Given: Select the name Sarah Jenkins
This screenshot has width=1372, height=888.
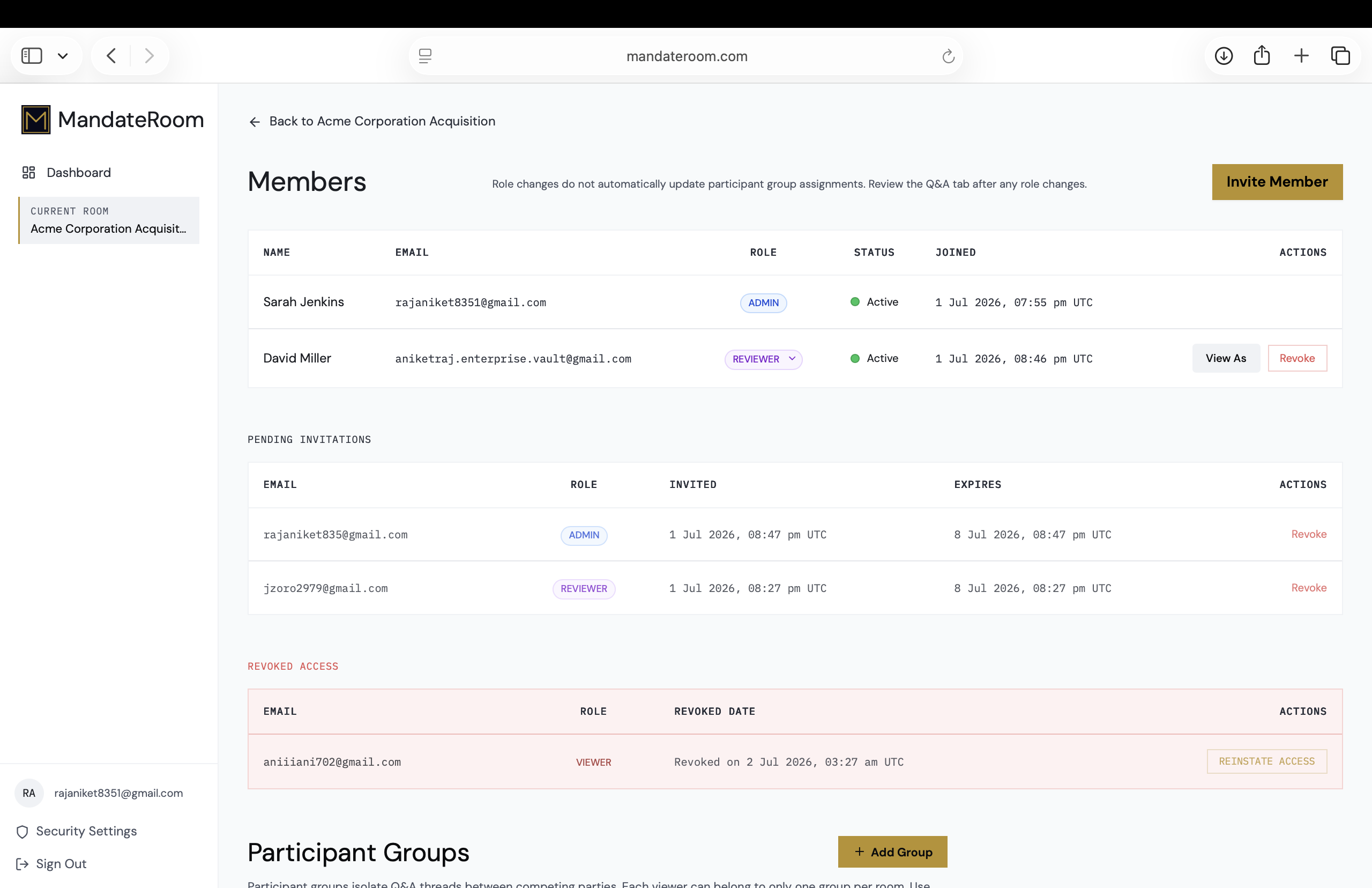Looking at the screenshot, I should pyautogui.click(x=304, y=301).
